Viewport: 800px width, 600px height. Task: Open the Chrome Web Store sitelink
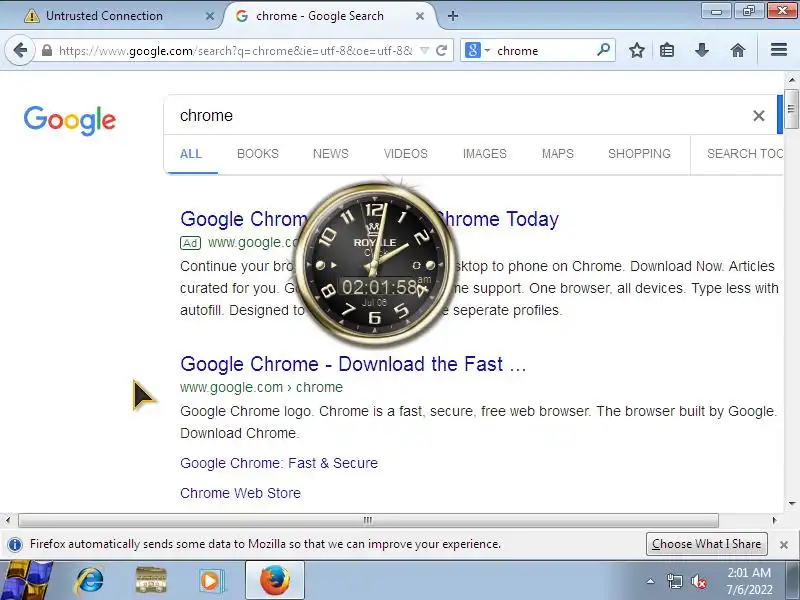[x=240, y=493]
